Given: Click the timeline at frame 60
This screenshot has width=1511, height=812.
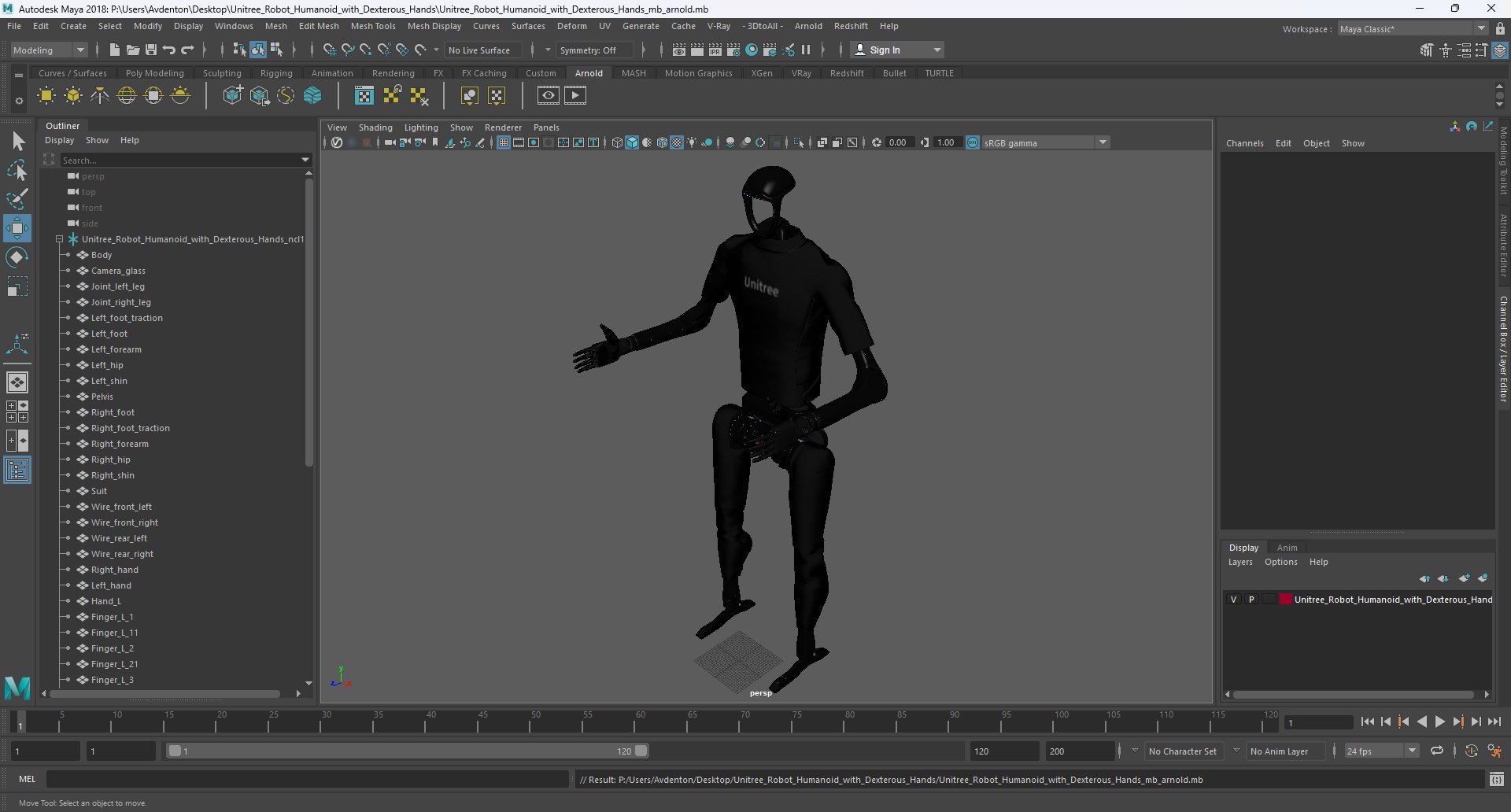Looking at the screenshot, I should (x=640, y=722).
